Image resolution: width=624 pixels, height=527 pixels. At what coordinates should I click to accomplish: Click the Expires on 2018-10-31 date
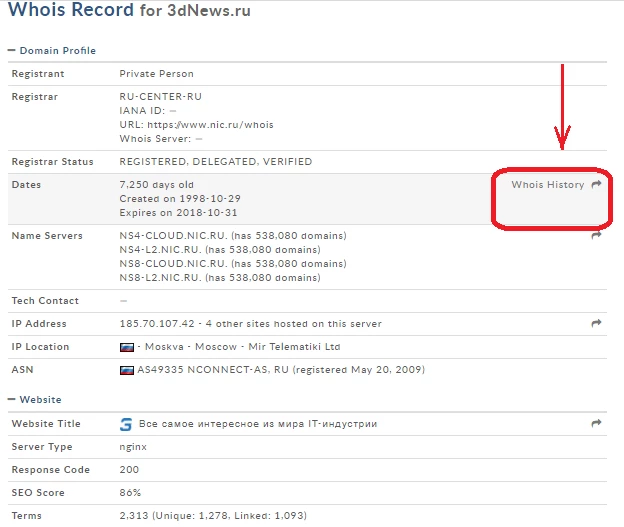[178, 213]
